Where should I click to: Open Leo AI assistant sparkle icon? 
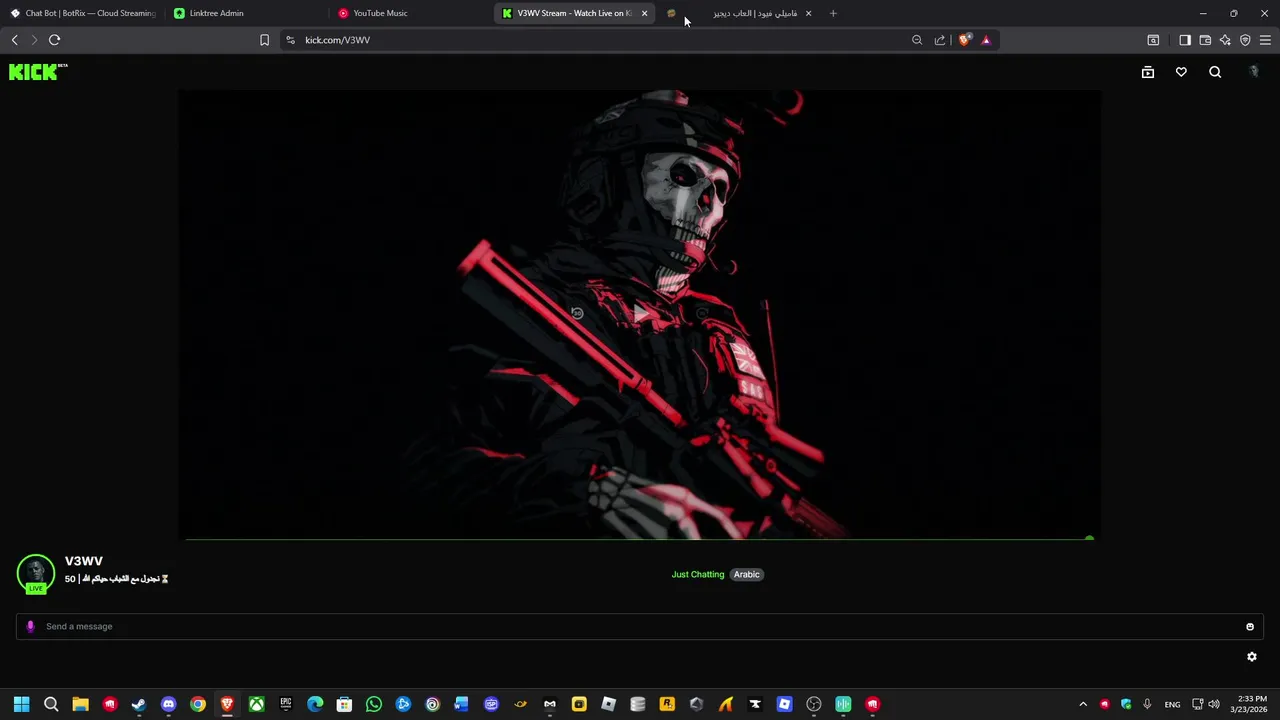coord(1225,40)
